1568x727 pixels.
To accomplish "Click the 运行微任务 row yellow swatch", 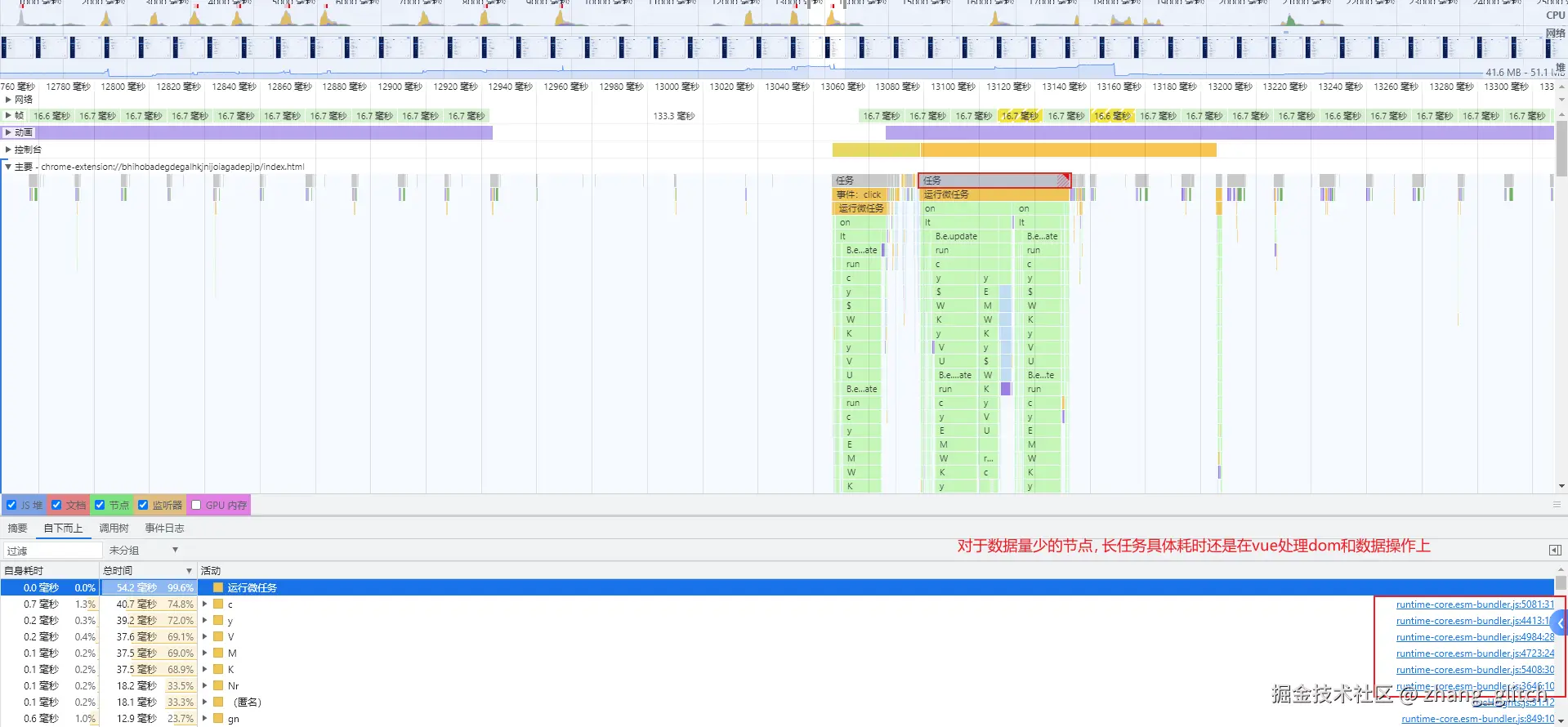I will (x=218, y=587).
